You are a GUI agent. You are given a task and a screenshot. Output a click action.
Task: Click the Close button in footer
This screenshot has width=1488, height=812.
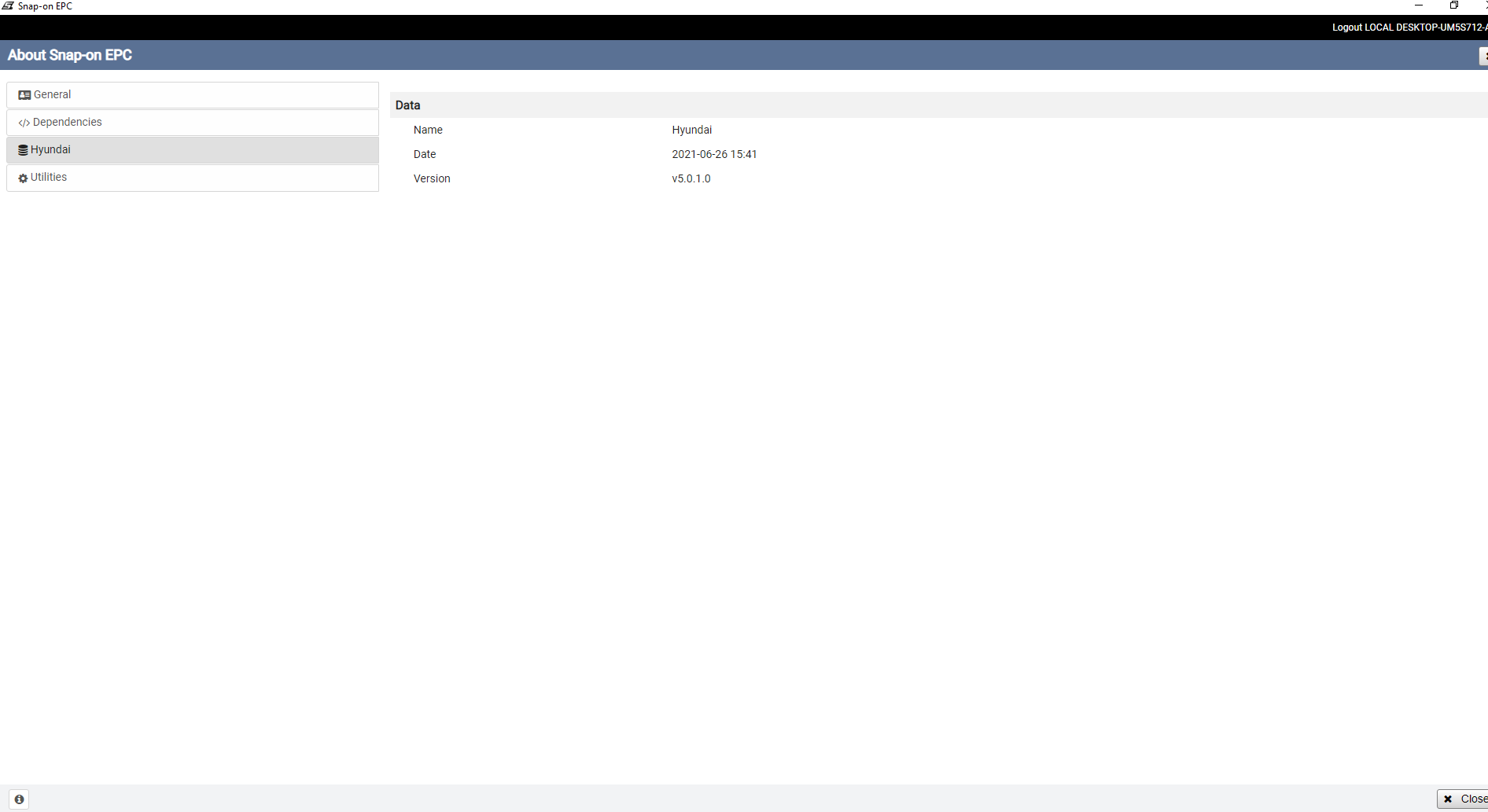(x=1464, y=799)
